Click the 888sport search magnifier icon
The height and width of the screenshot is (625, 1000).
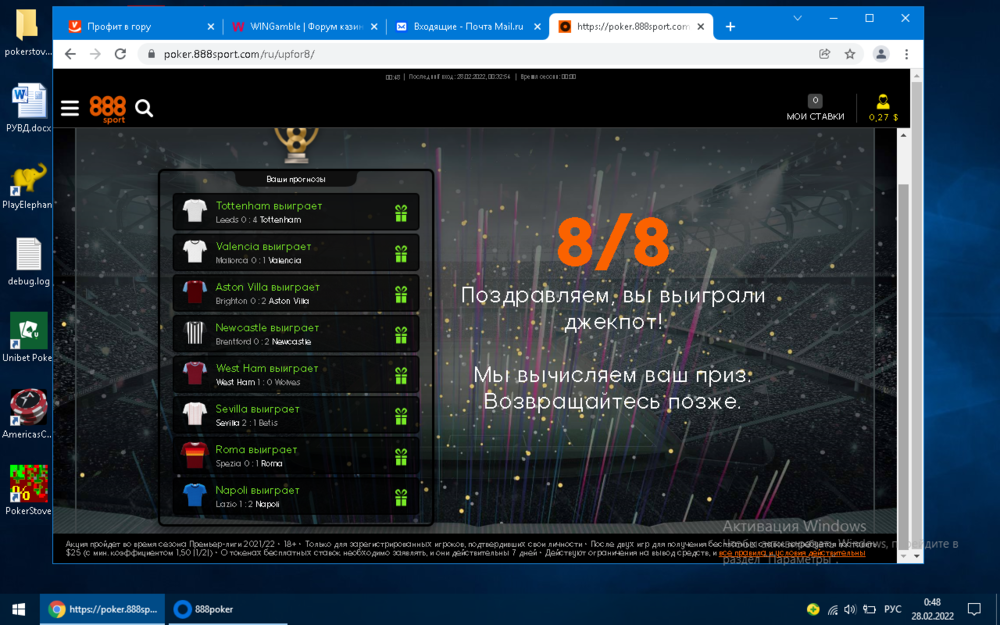(144, 108)
